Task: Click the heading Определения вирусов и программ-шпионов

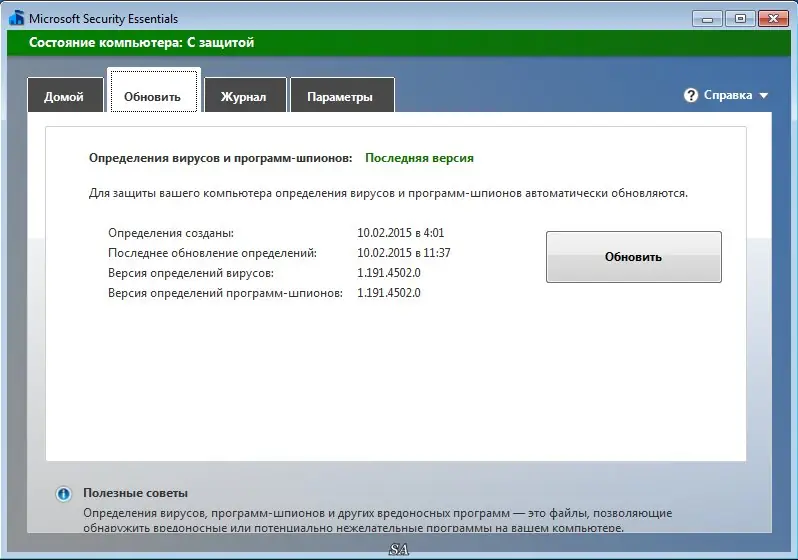Action: click(x=220, y=158)
